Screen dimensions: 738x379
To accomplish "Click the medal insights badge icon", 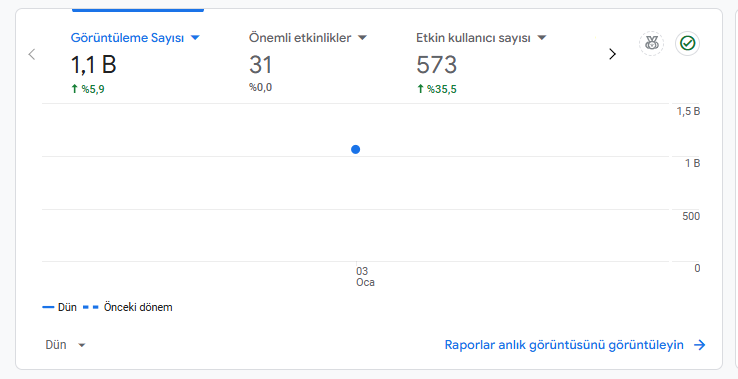I will pyautogui.click(x=651, y=44).
